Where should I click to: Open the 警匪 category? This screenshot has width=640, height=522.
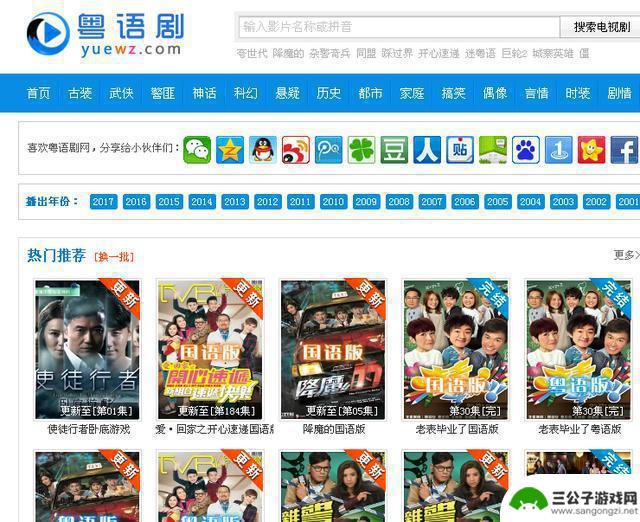(x=163, y=93)
